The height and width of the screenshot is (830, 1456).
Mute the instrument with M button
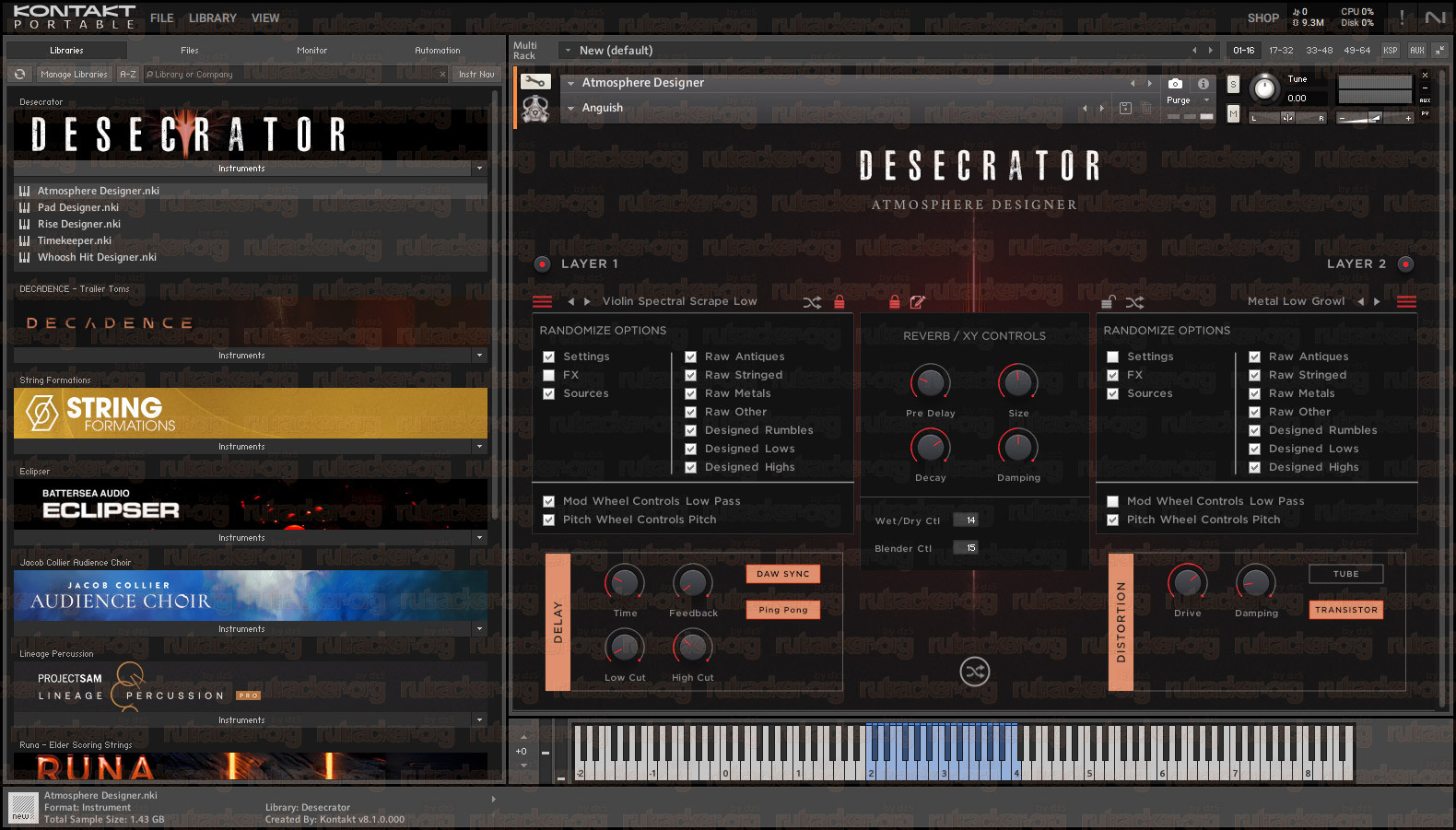pyautogui.click(x=1233, y=113)
